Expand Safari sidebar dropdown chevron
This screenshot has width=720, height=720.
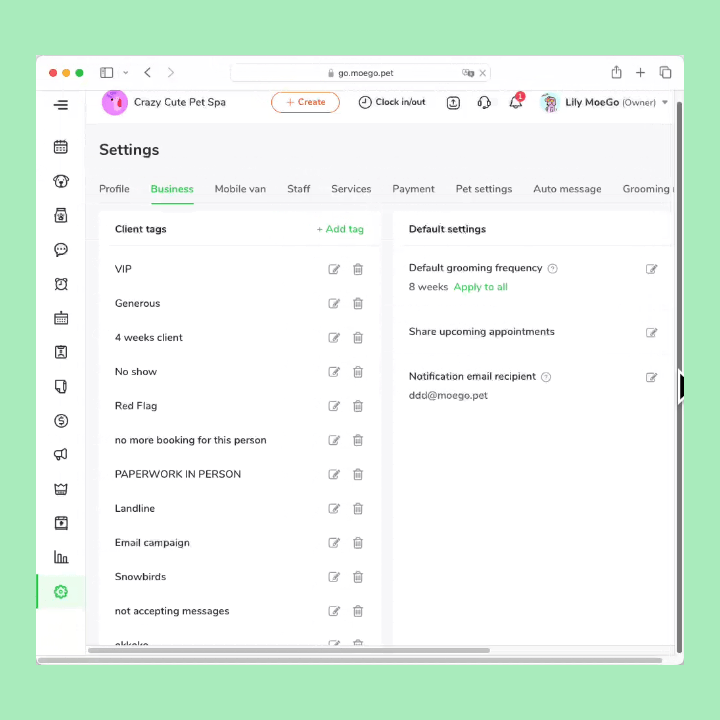coord(125,73)
